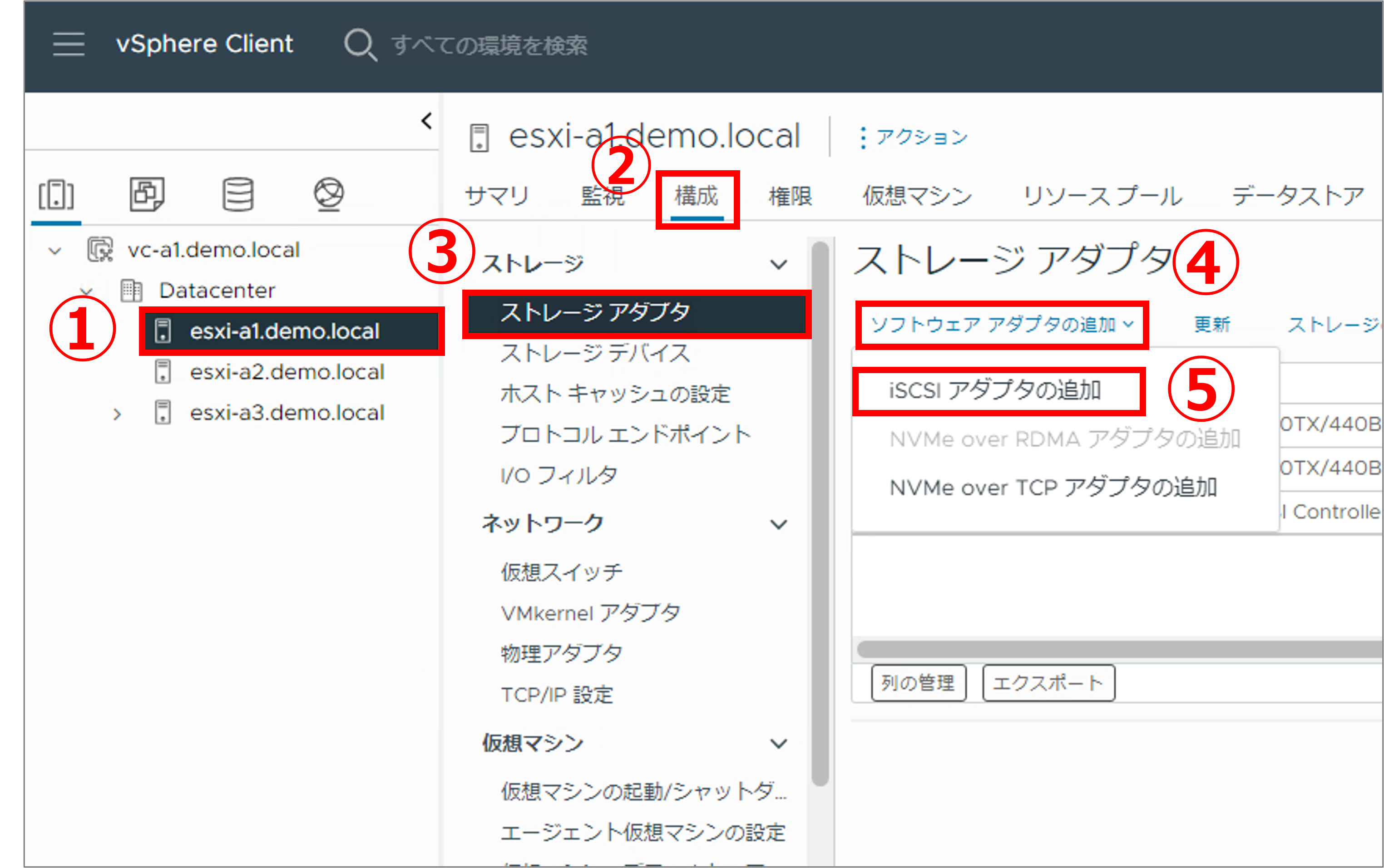Open Hosts and Clusters inventory view

(x=56, y=195)
